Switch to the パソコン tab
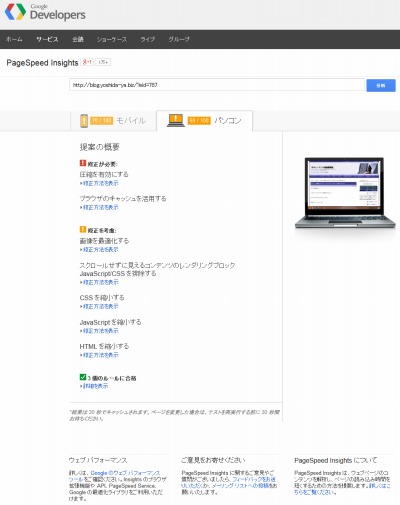400x505 pixels. pos(204,120)
